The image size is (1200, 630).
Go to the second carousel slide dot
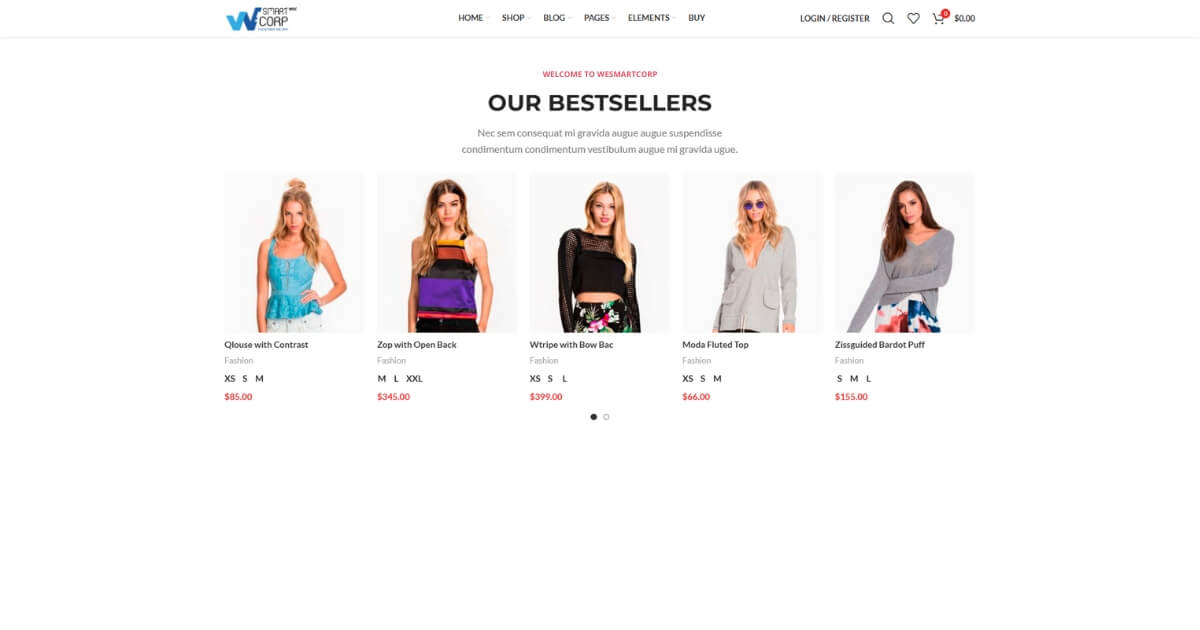606,417
